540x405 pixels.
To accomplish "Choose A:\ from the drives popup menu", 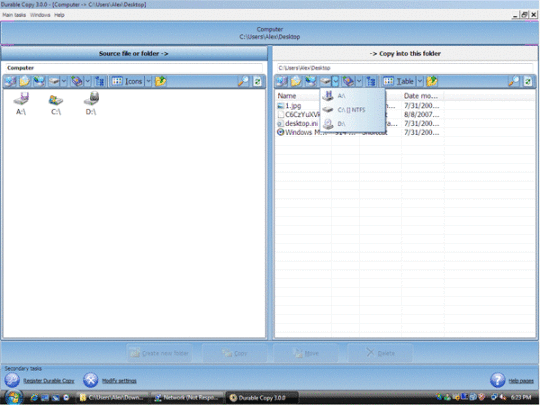I will pyautogui.click(x=352, y=96).
